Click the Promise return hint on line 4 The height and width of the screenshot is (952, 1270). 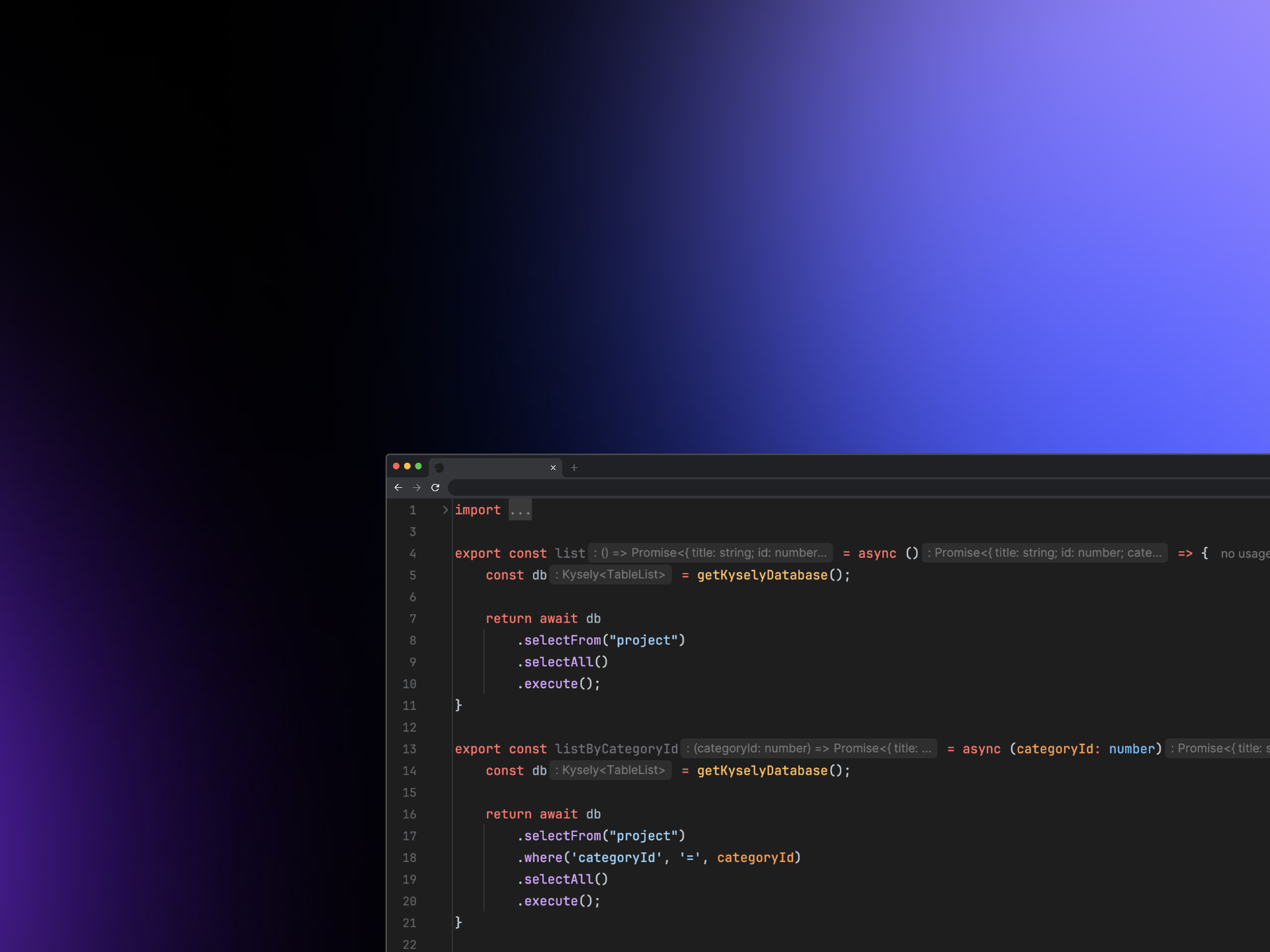click(1044, 553)
